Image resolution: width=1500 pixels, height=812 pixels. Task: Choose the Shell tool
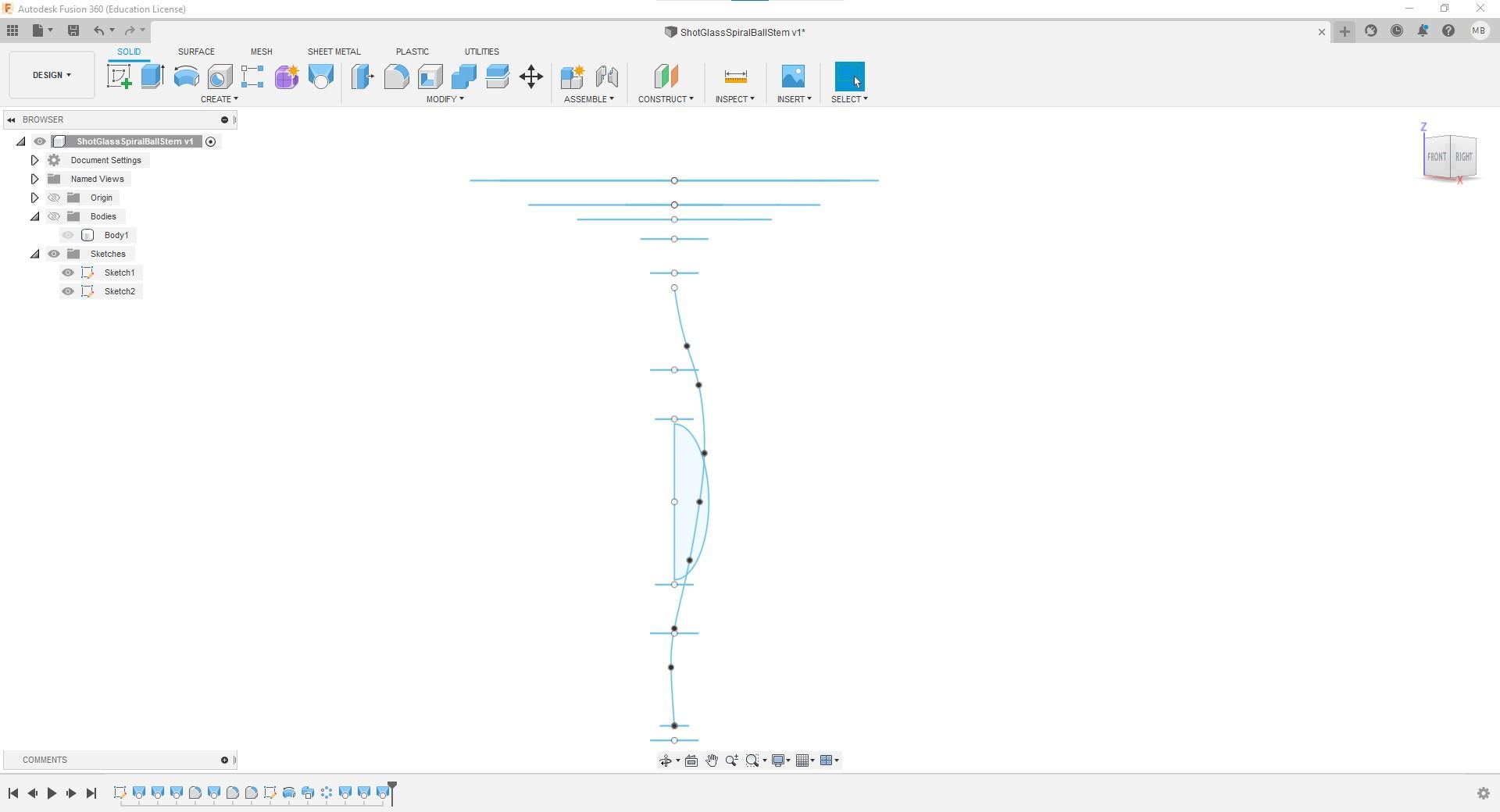click(430, 77)
